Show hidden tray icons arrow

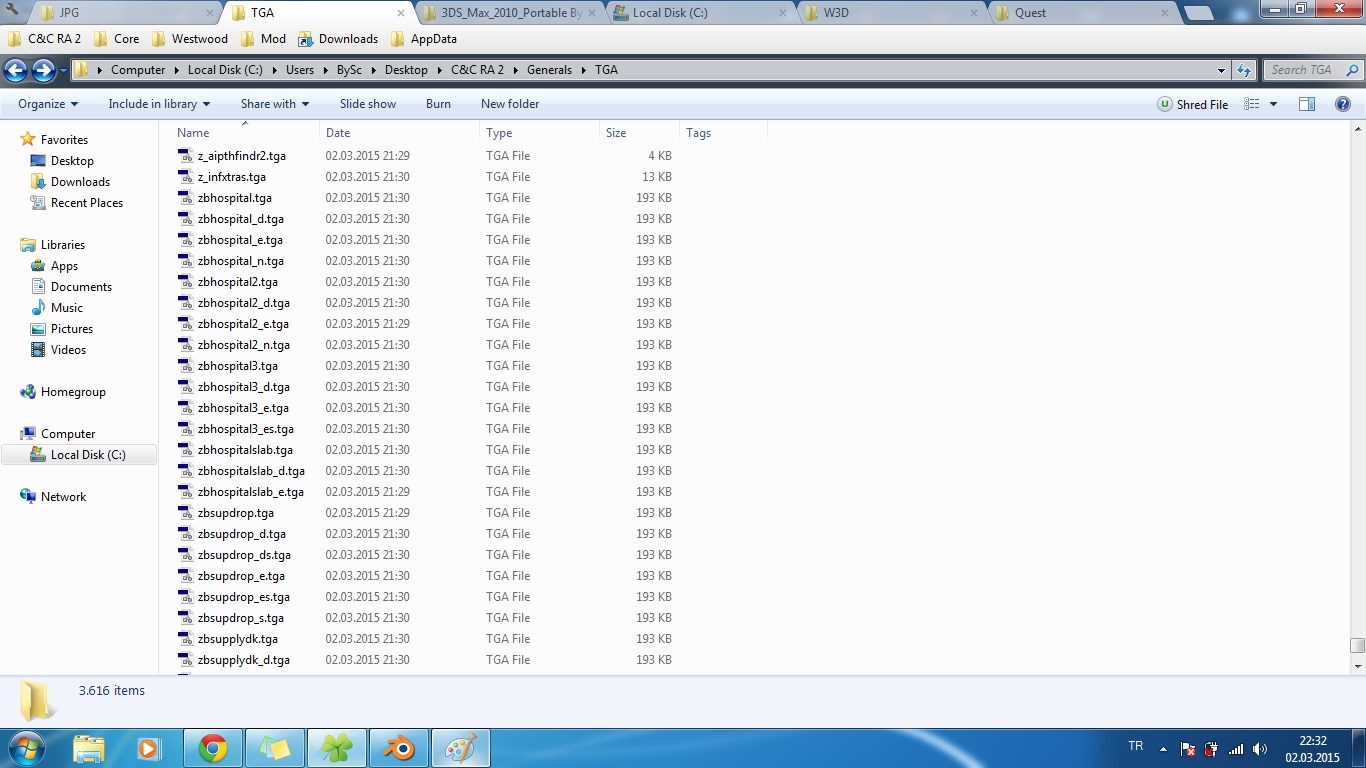1163,748
